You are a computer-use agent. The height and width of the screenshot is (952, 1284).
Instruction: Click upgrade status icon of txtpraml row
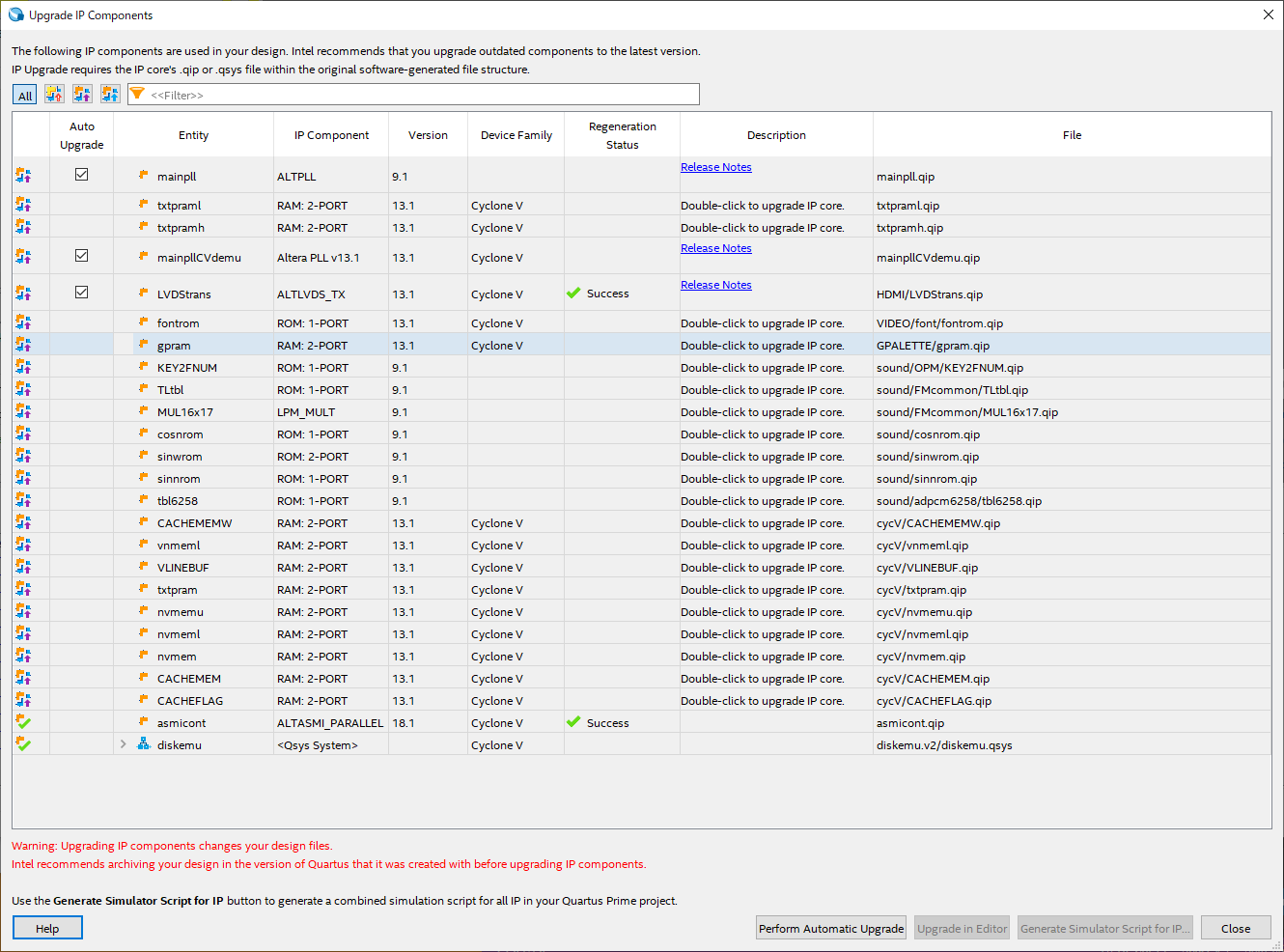[23, 205]
